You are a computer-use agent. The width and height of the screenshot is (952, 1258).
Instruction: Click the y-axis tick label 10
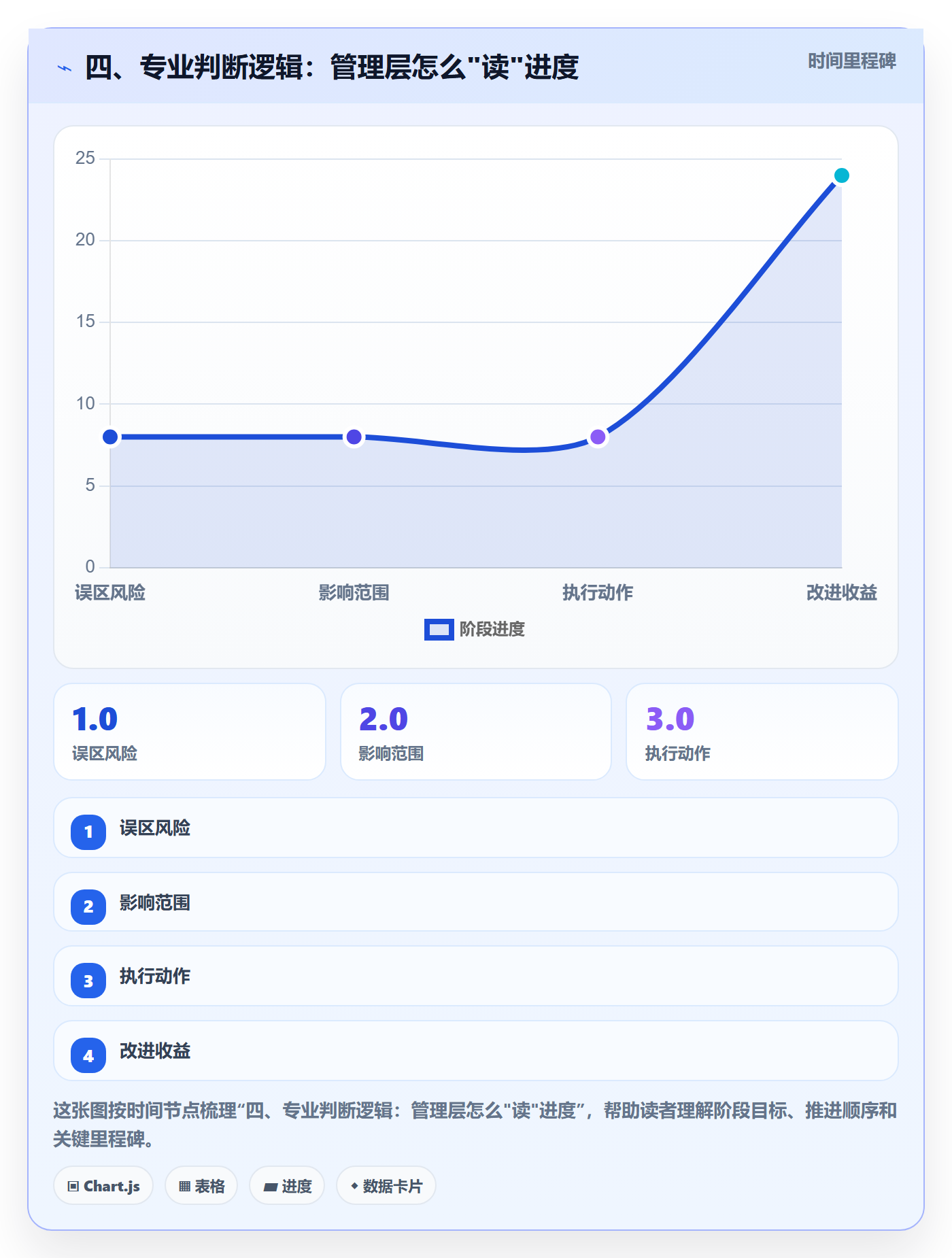click(85, 404)
